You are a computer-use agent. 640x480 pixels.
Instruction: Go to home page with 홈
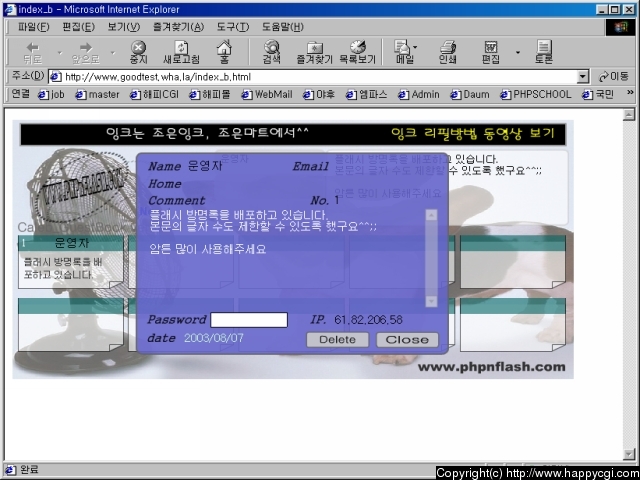224,53
